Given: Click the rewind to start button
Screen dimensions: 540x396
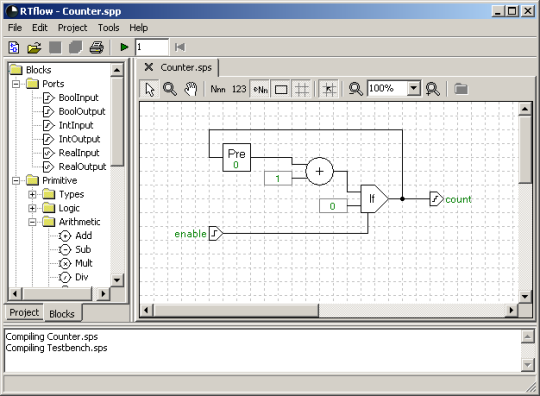Looking at the screenshot, I should click(180, 47).
